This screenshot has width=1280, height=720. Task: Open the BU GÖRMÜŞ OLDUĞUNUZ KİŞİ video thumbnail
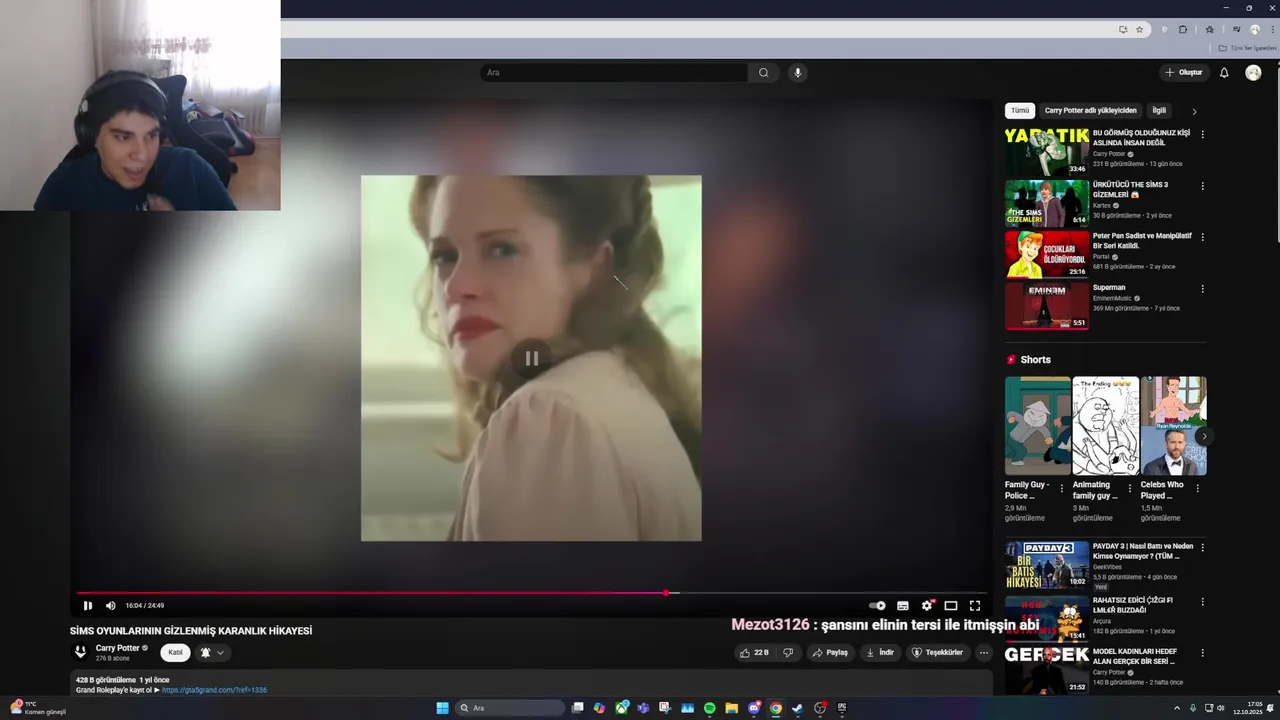coord(1046,151)
